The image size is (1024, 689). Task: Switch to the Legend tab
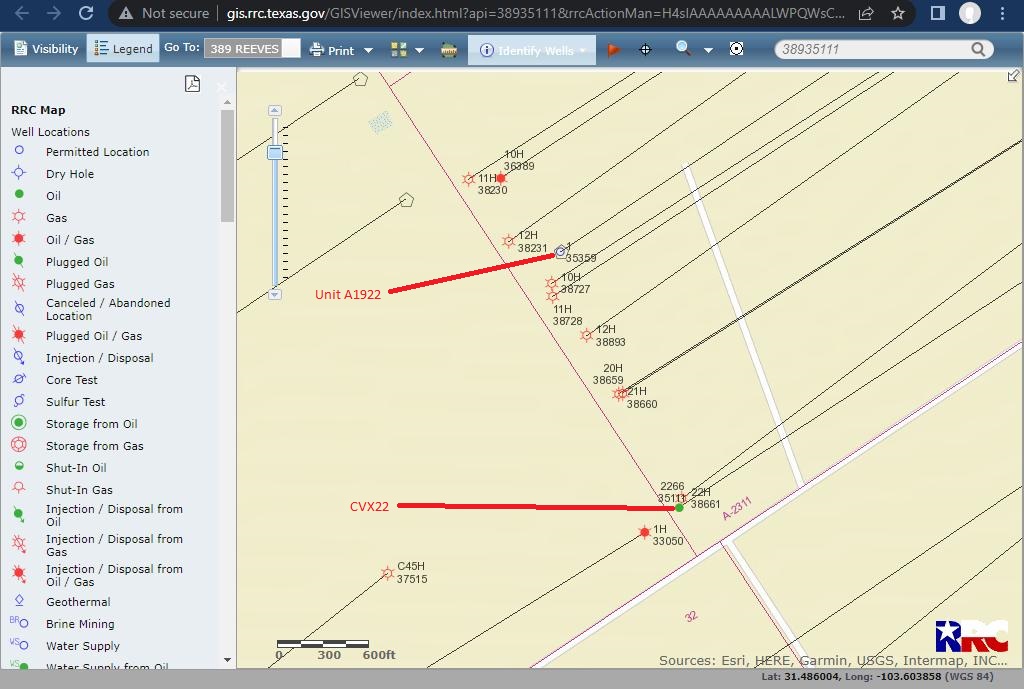click(x=123, y=49)
